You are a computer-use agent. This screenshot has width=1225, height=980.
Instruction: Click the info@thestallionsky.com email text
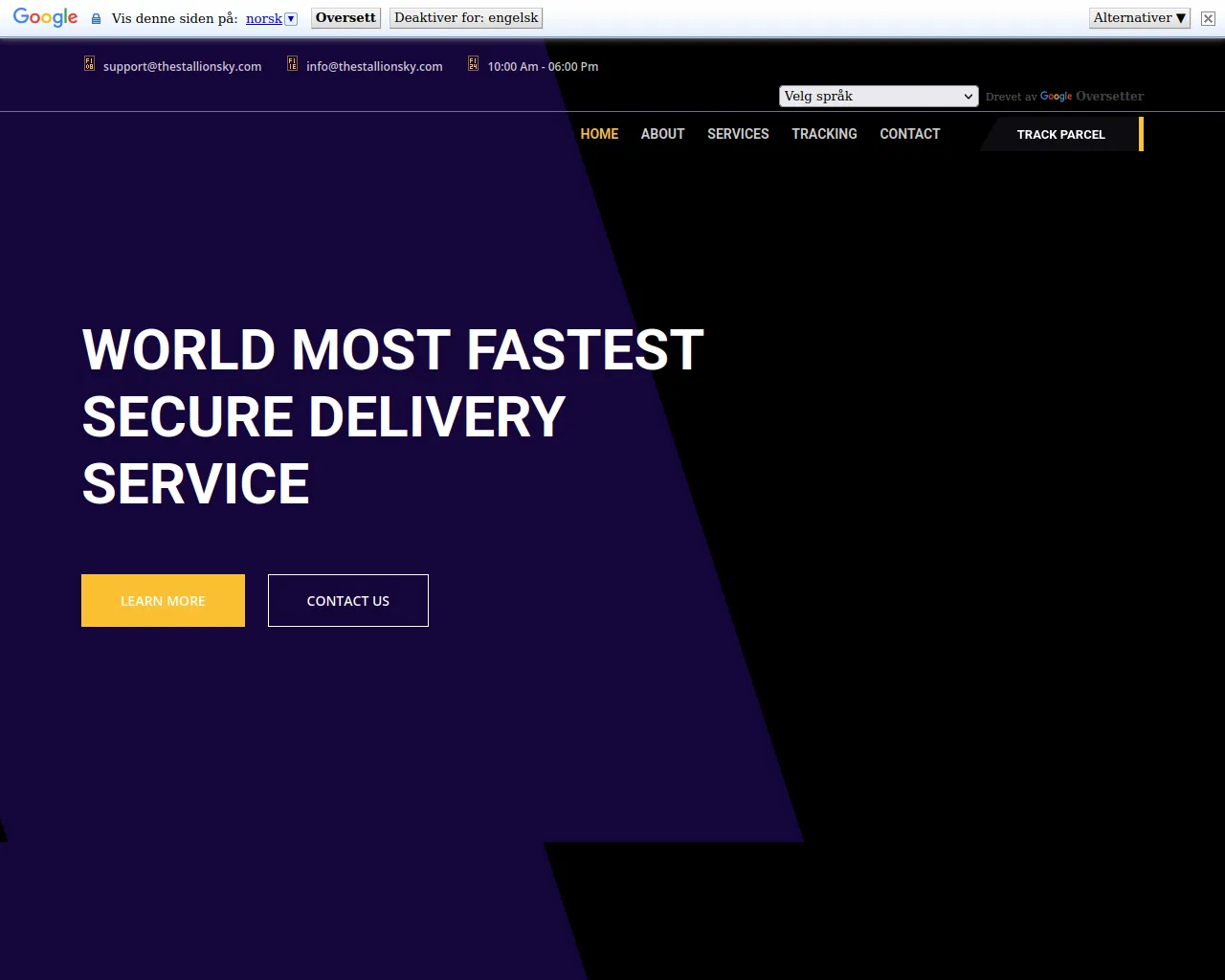pos(374,67)
